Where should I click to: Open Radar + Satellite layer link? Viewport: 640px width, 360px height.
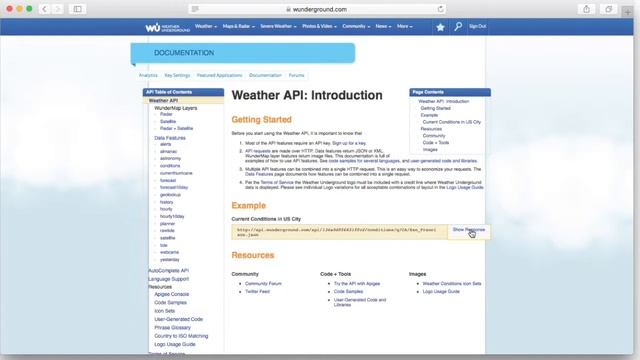click(x=176, y=128)
